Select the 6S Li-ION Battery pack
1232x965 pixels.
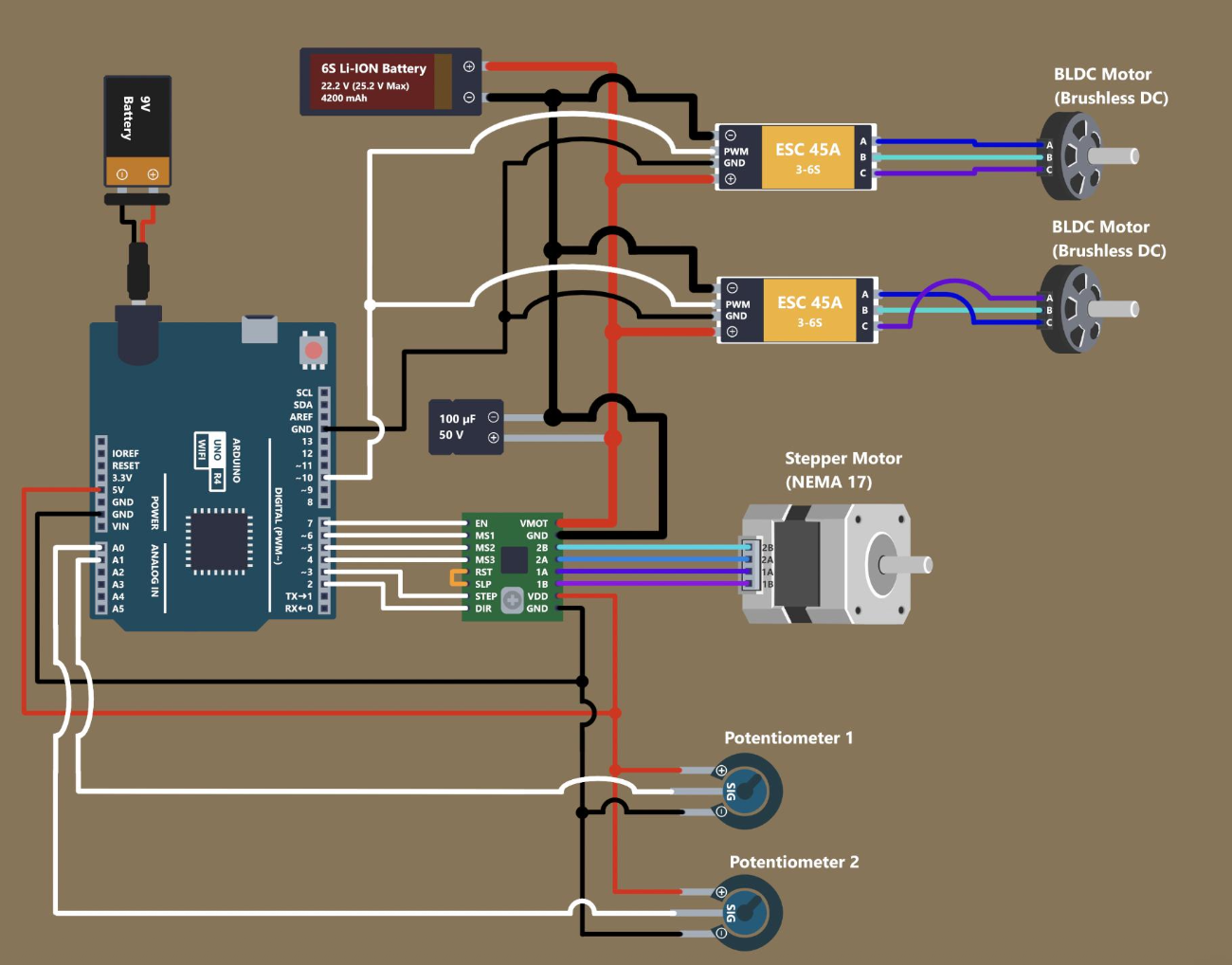pos(389,82)
